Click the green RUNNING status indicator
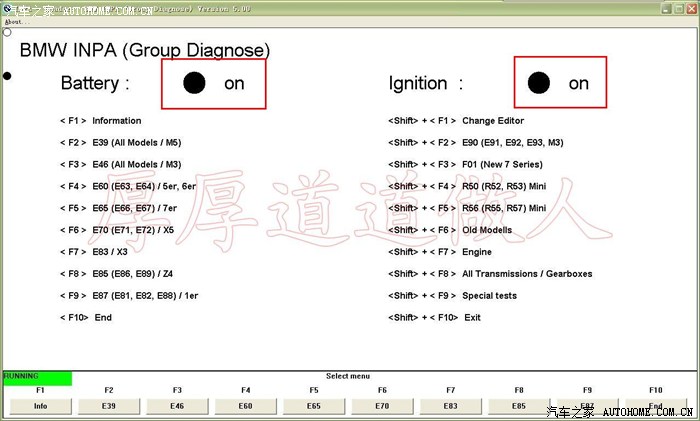700x421 pixels. click(x=36, y=377)
